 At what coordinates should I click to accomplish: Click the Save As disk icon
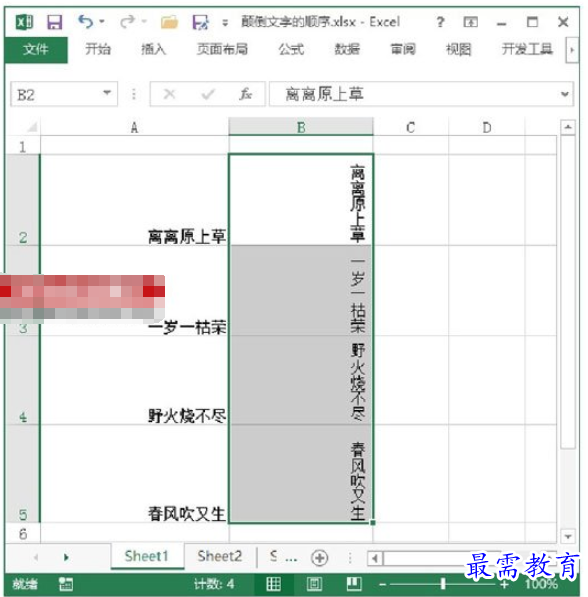pyautogui.click(x=200, y=22)
